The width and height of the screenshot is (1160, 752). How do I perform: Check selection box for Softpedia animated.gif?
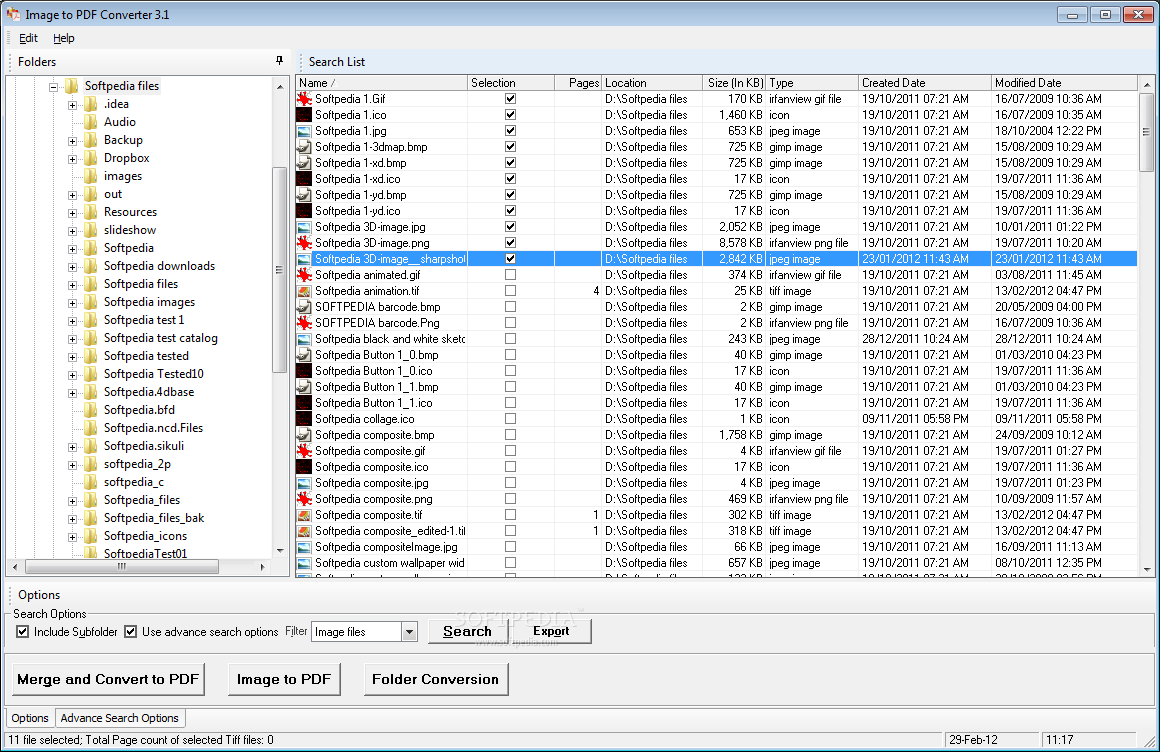510,275
